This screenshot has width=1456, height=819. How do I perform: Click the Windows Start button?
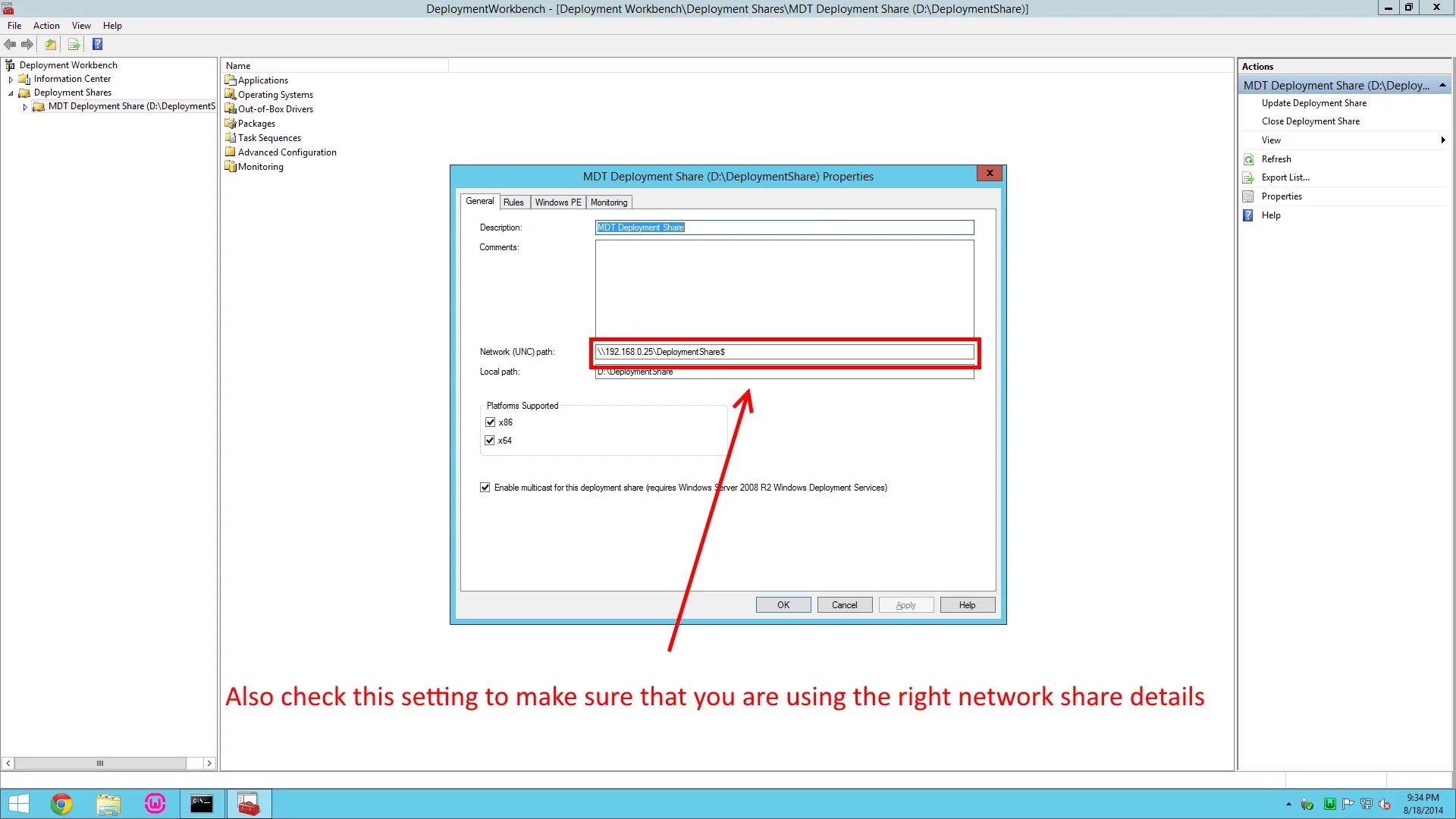[x=19, y=804]
